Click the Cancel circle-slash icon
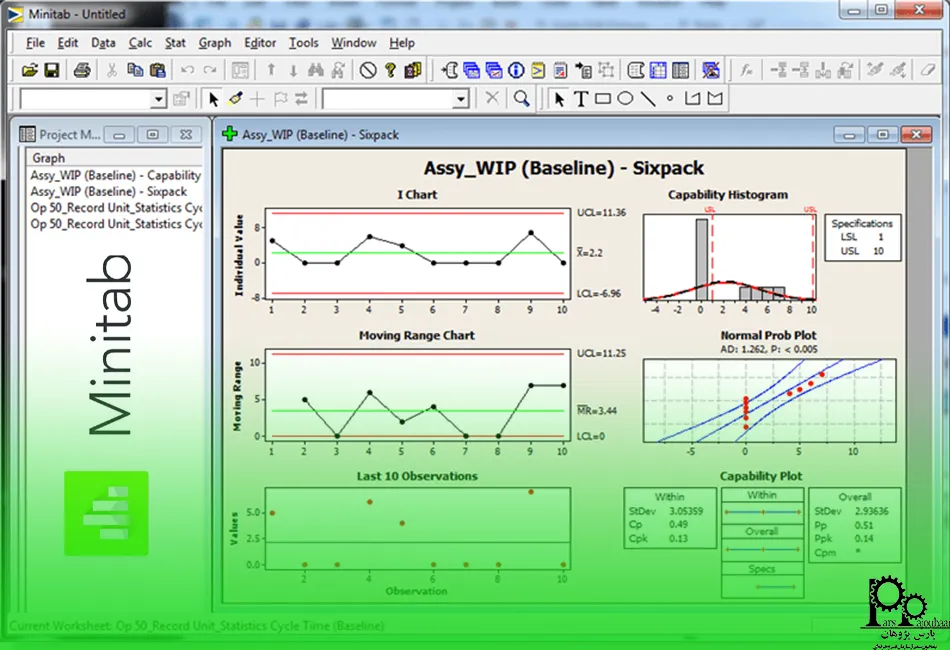Image resolution: width=950 pixels, height=650 pixels. tap(368, 70)
